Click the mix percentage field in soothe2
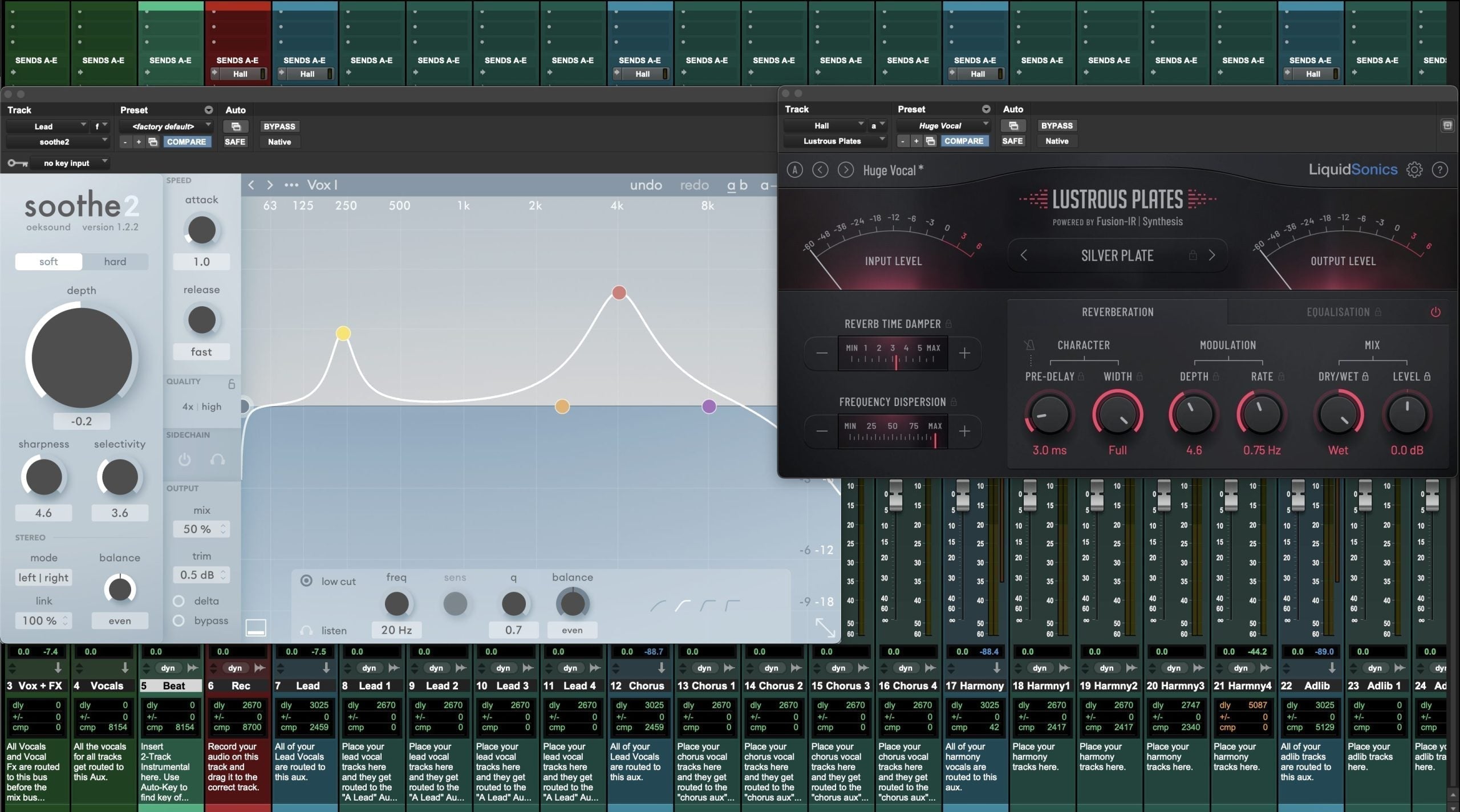Image resolution: width=1460 pixels, height=812 pixels. coord(196,529)
